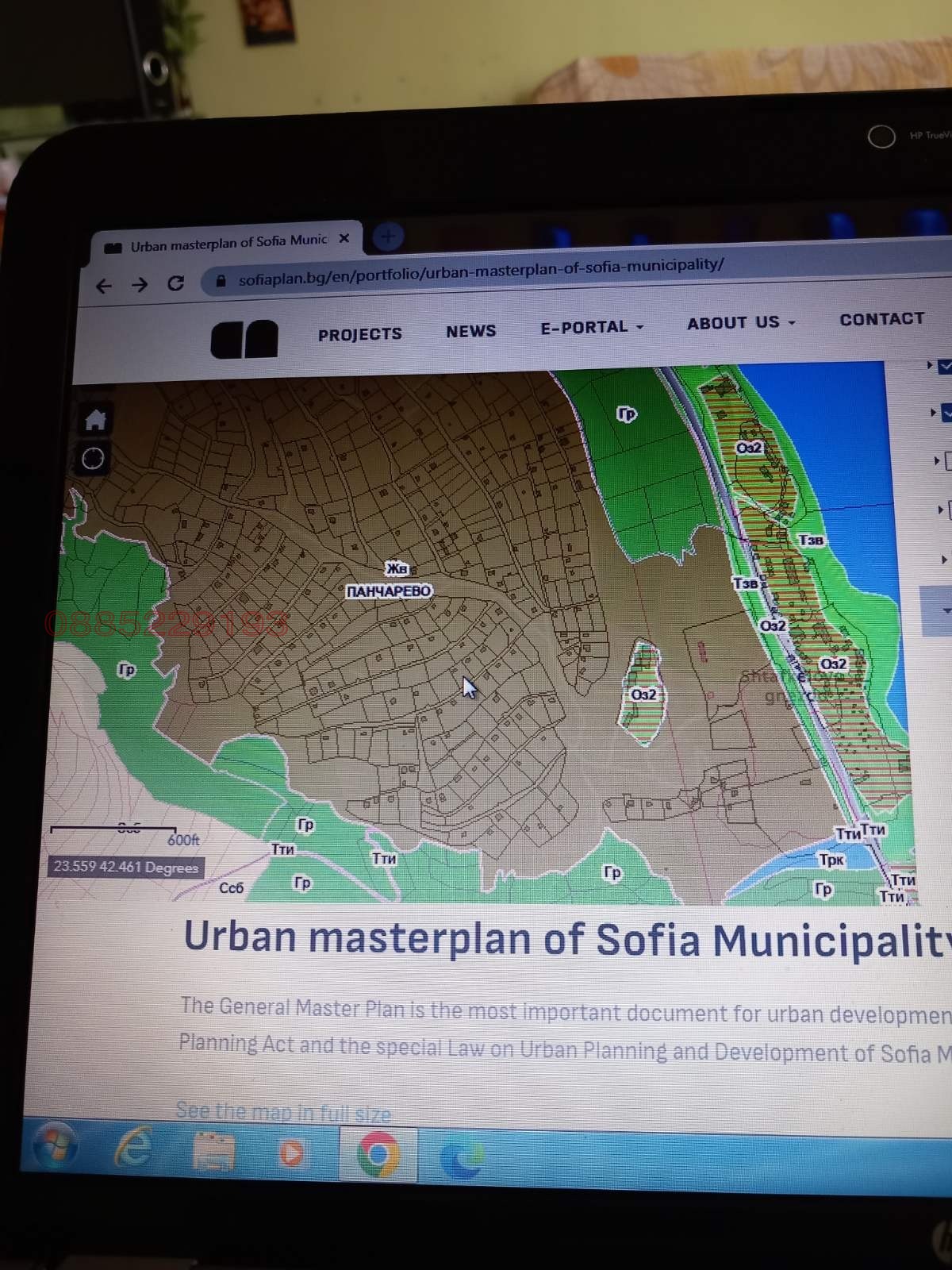Open the E-PORTAL dropdown menu
The image size is (952, 1270).
point(591,327)
